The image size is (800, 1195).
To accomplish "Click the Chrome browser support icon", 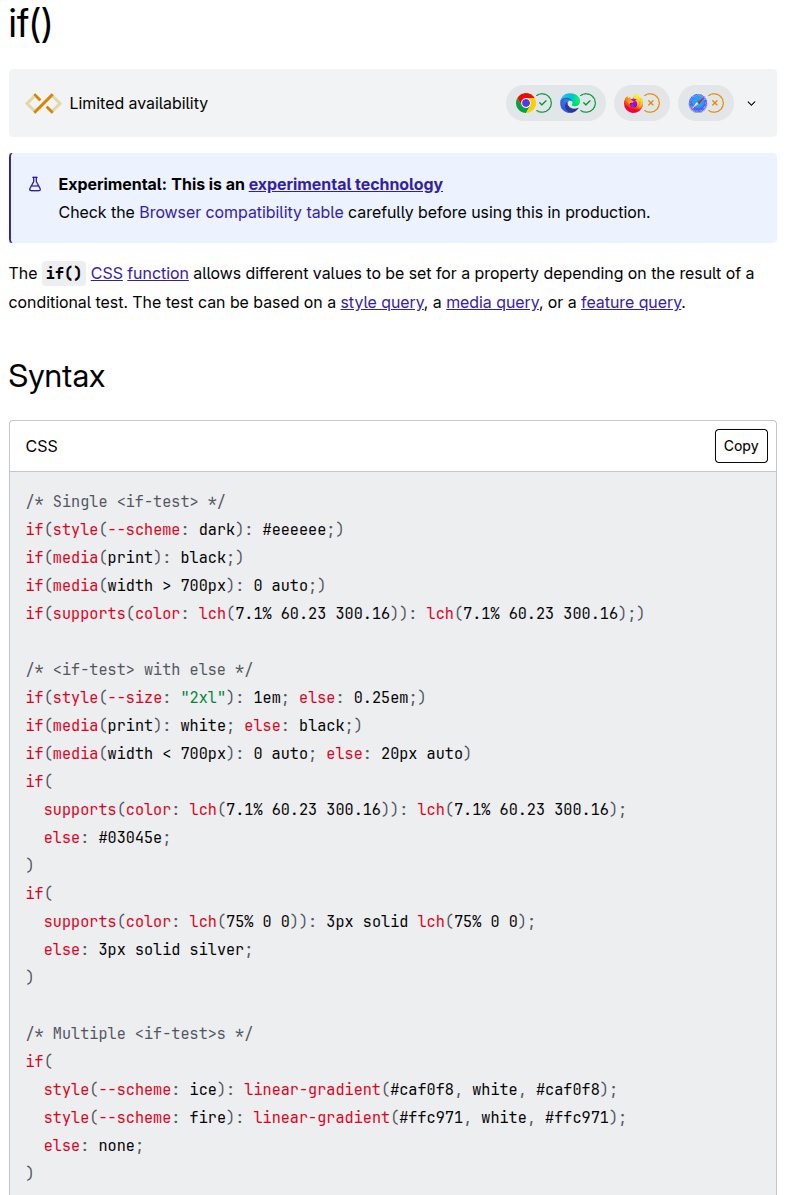I will 525,103.
